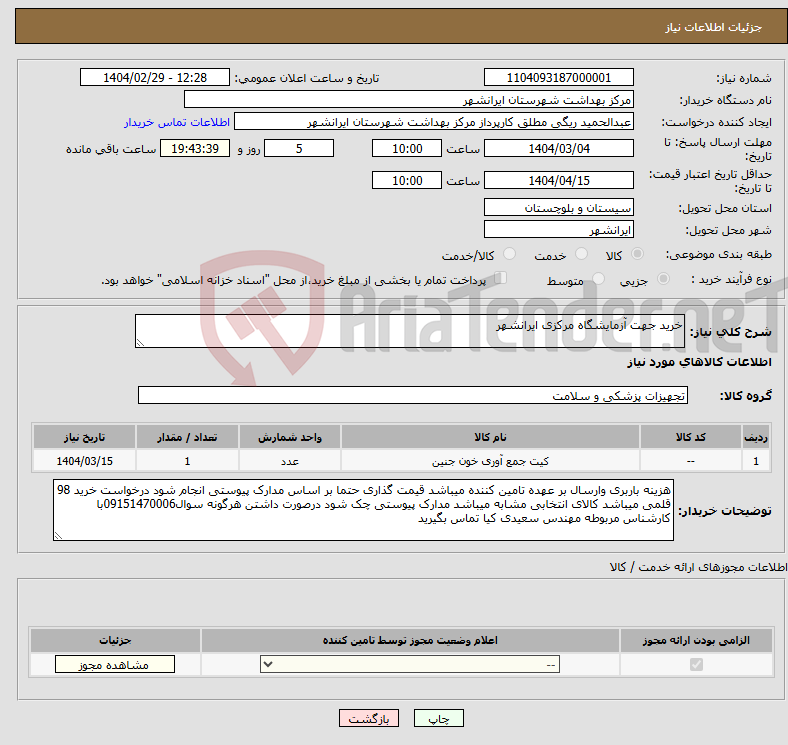
Task: Click the item name کیت جمع آوری خون جنین
Action: (490, 461)
